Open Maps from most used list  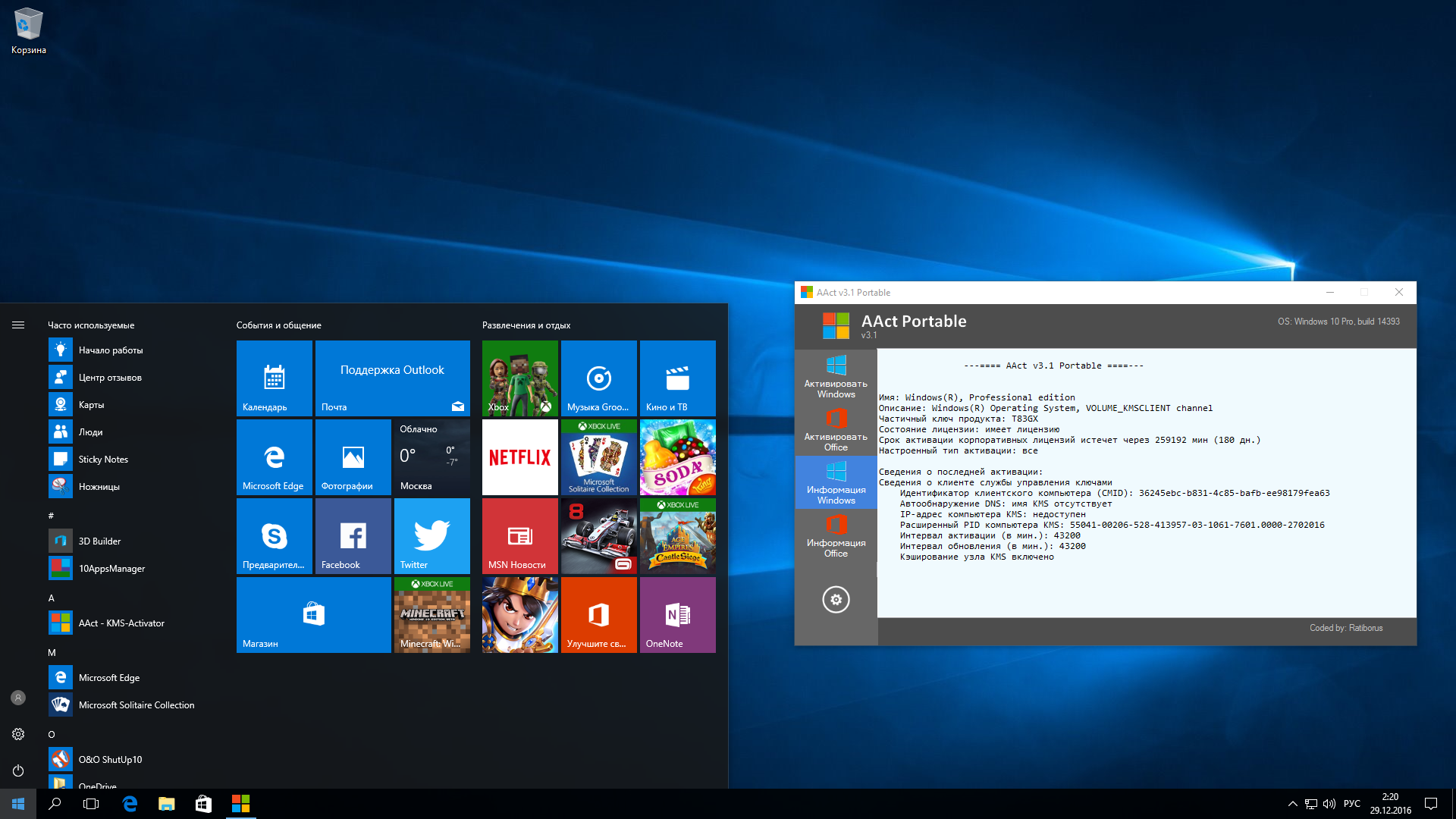(129, 405)
